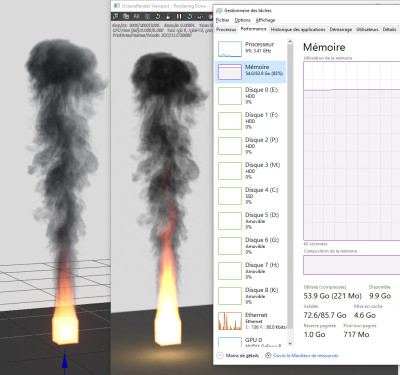Click scroll-up arrow of performance list scrollbar
Screen dimensions: 400x375
point(290,42)
